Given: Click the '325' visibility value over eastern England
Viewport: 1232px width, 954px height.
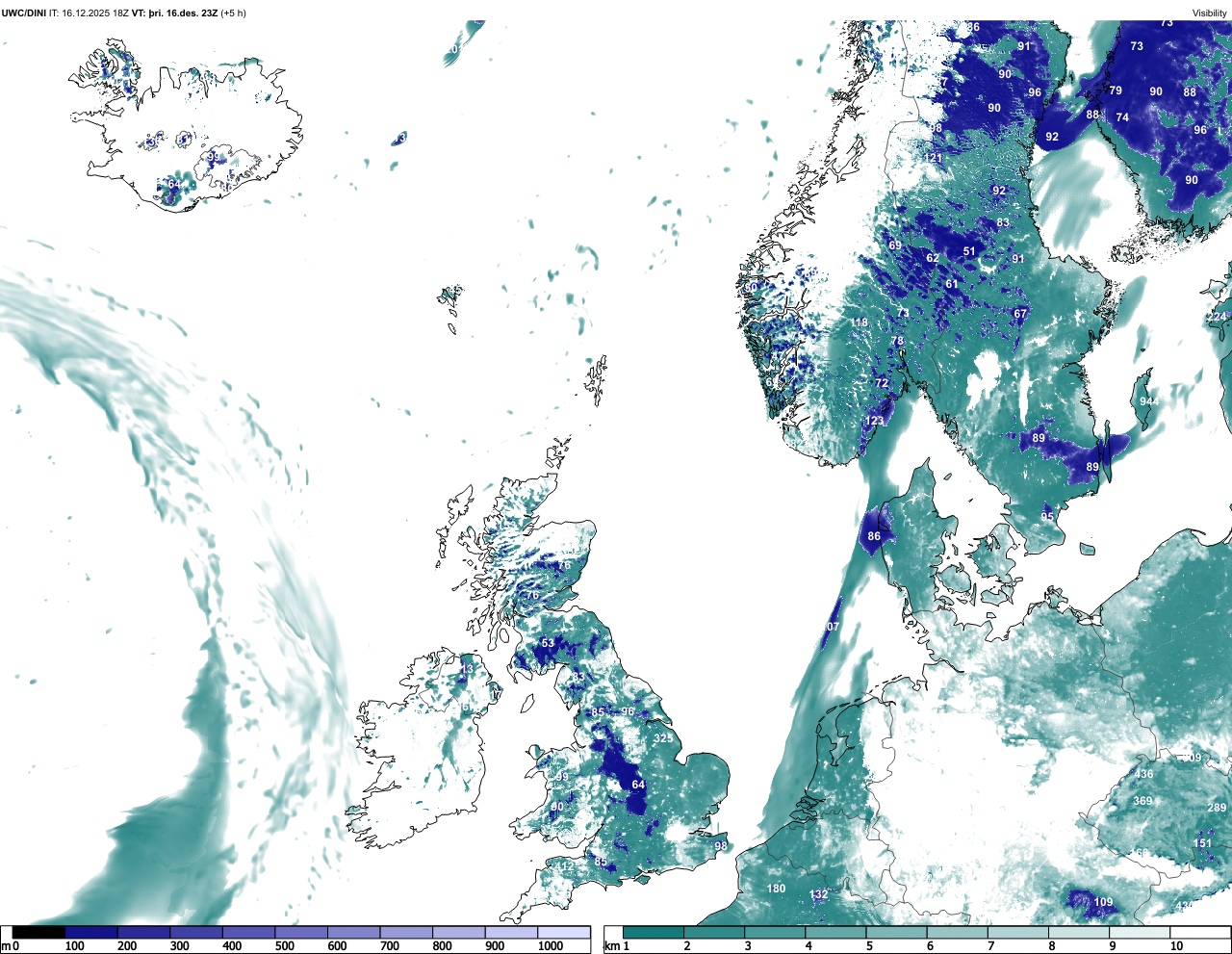Looking at the screenshot, I should (663, 738).
